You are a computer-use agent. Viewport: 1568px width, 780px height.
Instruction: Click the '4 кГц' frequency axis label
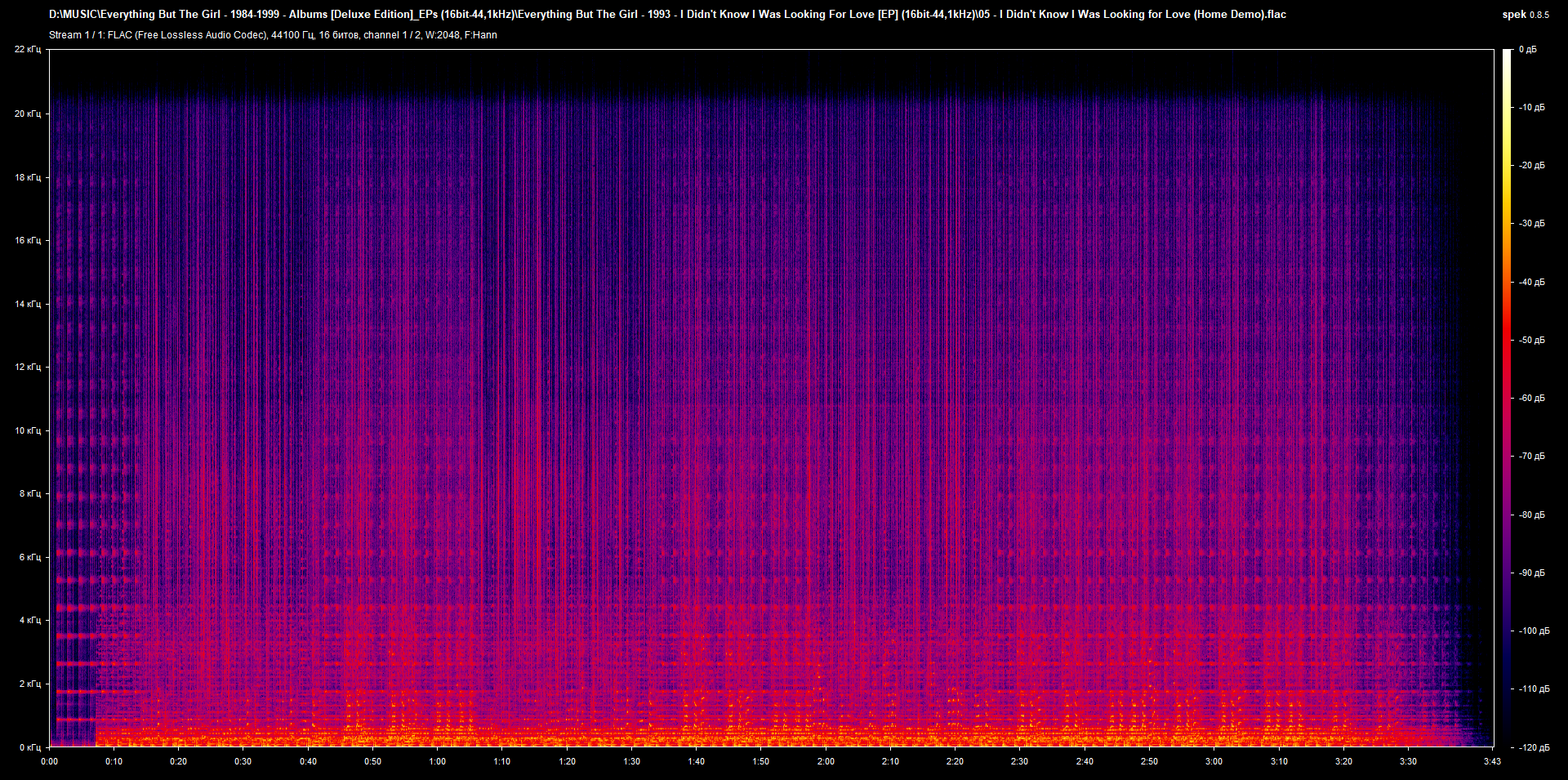(30, 620)
